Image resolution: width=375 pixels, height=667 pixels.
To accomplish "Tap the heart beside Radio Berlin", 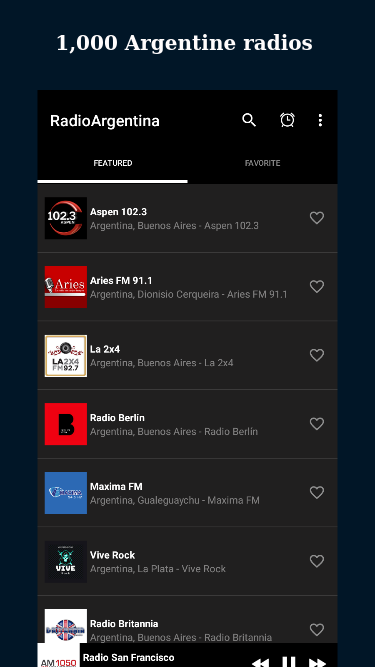I will 317,424.
